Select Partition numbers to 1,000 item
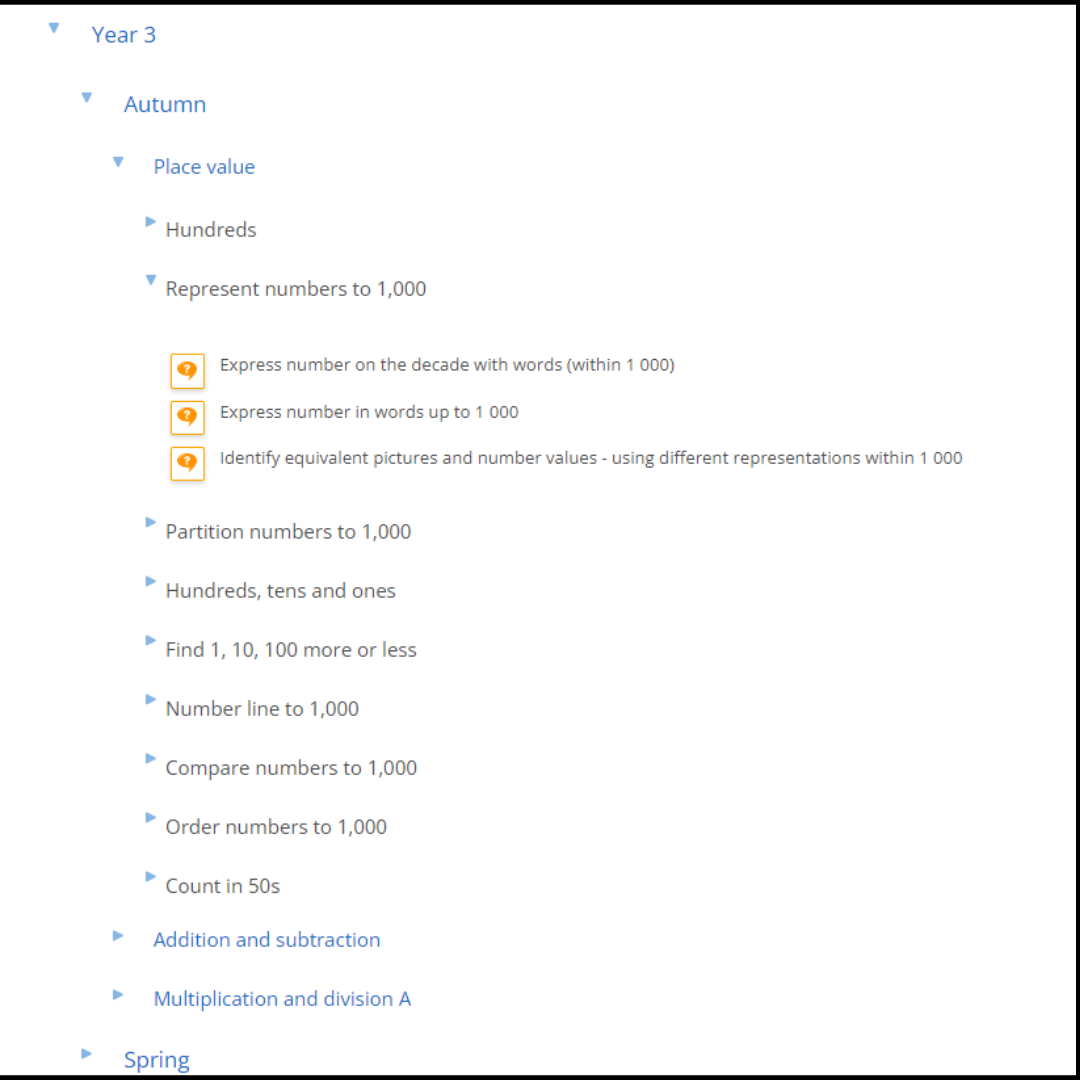The image size is (1080, 1080). pyautogui.click(x=288, y=532)
